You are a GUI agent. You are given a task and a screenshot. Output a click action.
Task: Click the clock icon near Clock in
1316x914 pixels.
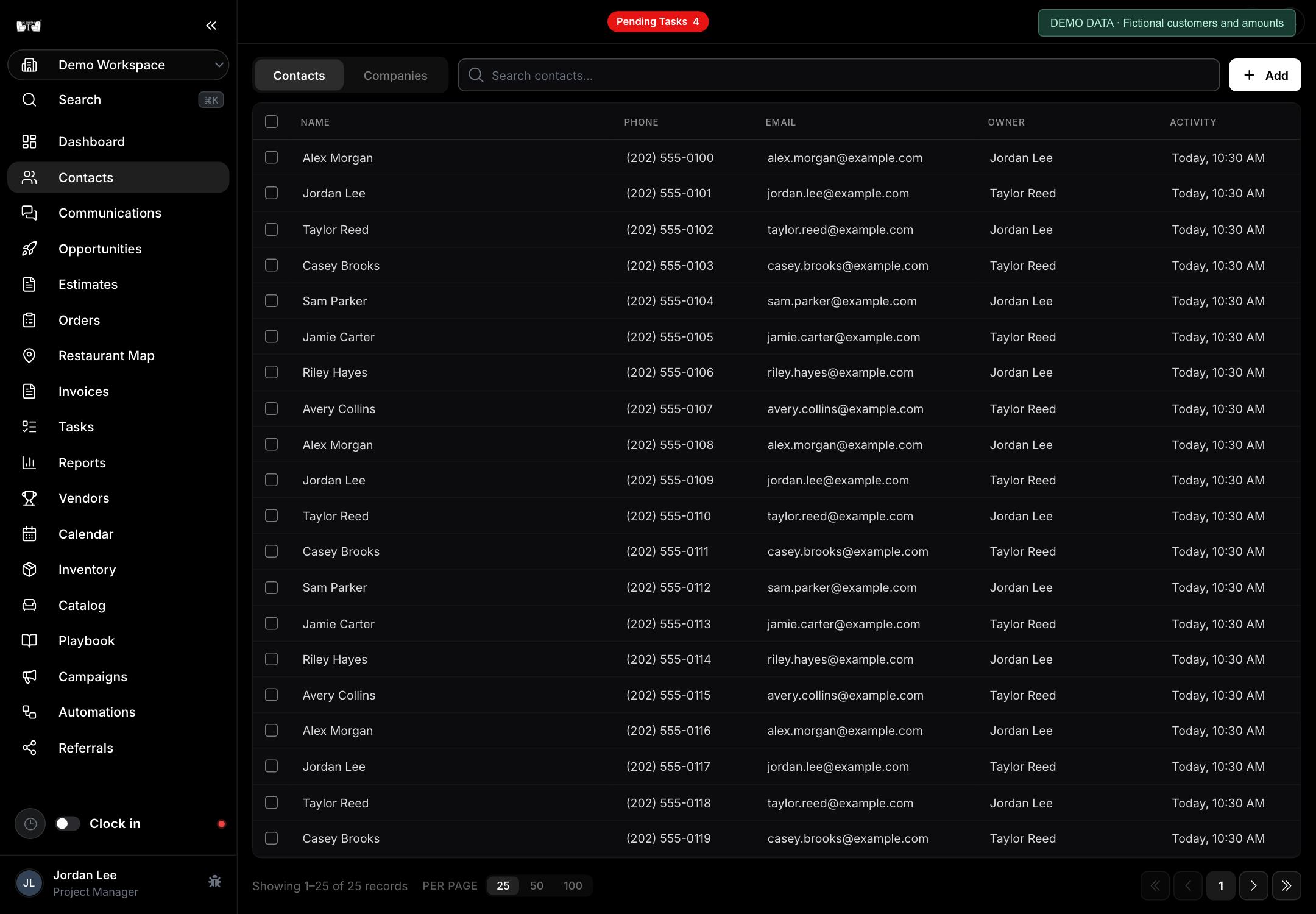click(30, 824)
